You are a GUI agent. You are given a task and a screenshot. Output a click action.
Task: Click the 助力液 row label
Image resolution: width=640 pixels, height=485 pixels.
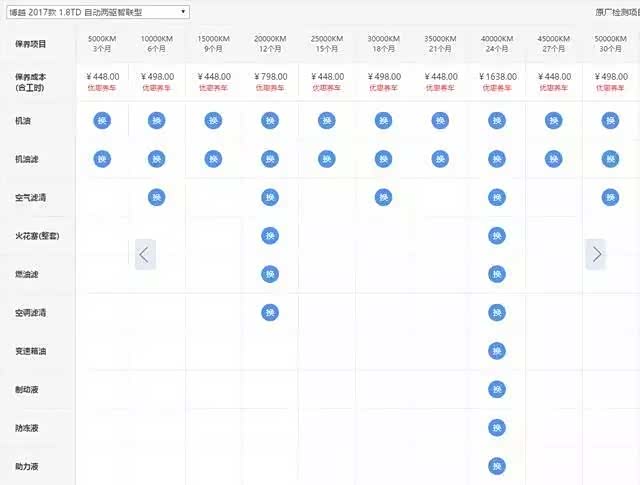tap(27, 466)
